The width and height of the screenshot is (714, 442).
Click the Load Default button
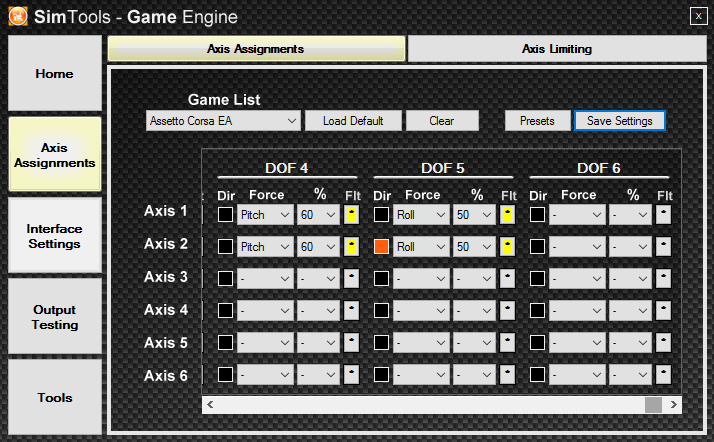pos(353,121)
